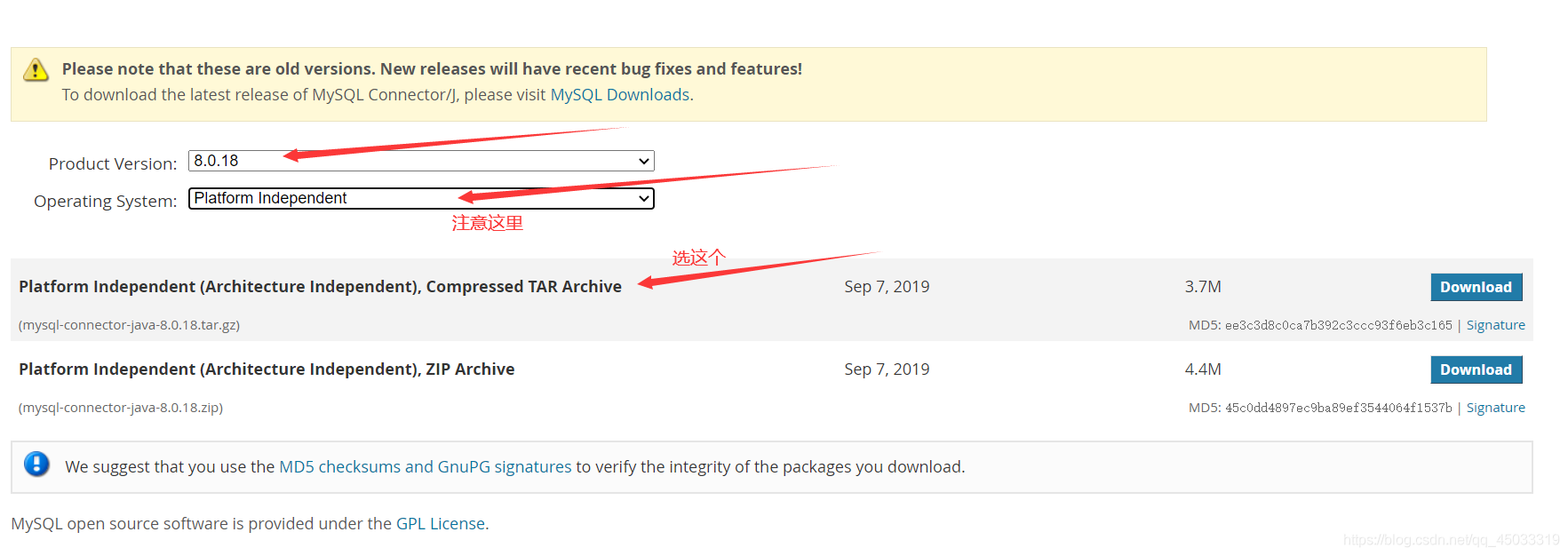The height and width of the screenshot is (556, 1568).
Task: Download the Compressed TAR Archive
Action: pos(1476,287)
